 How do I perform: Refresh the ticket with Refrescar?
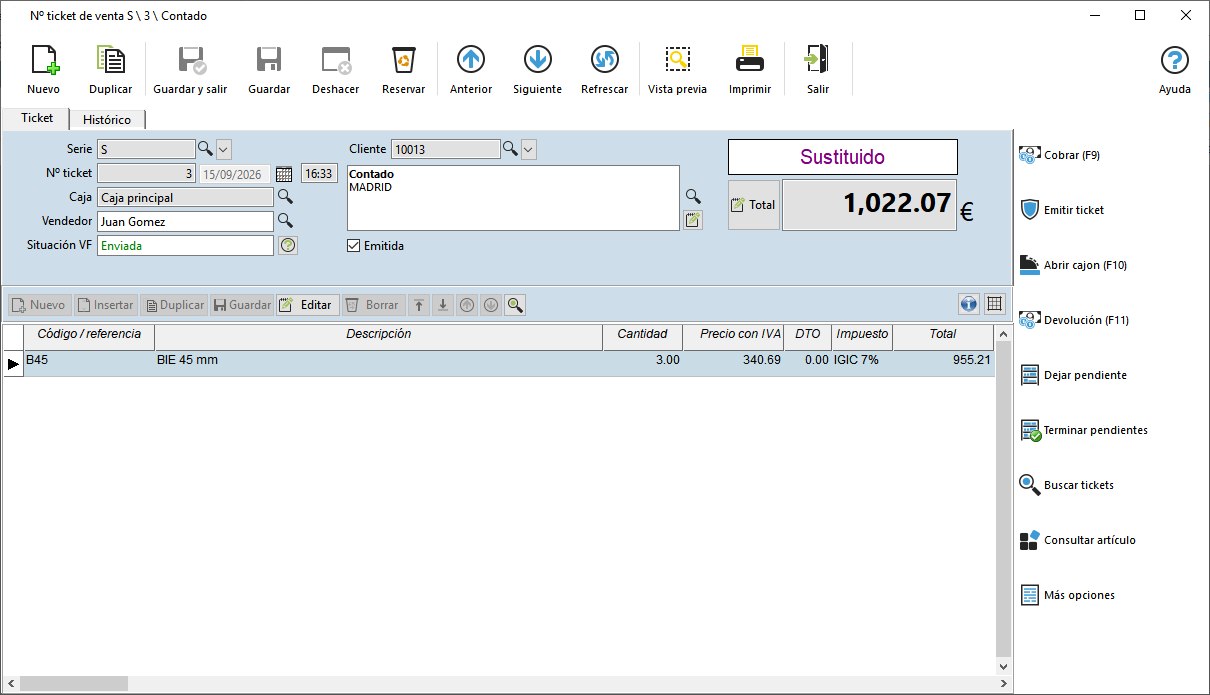(x=604, y=69)
